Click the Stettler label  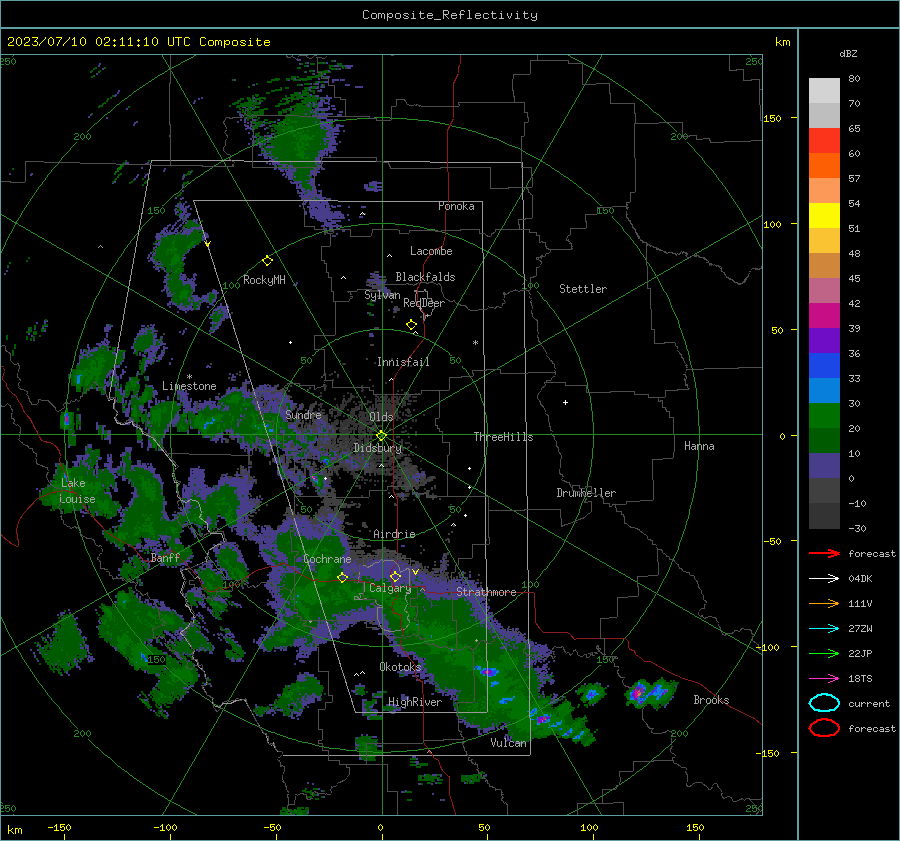point(583,289)
